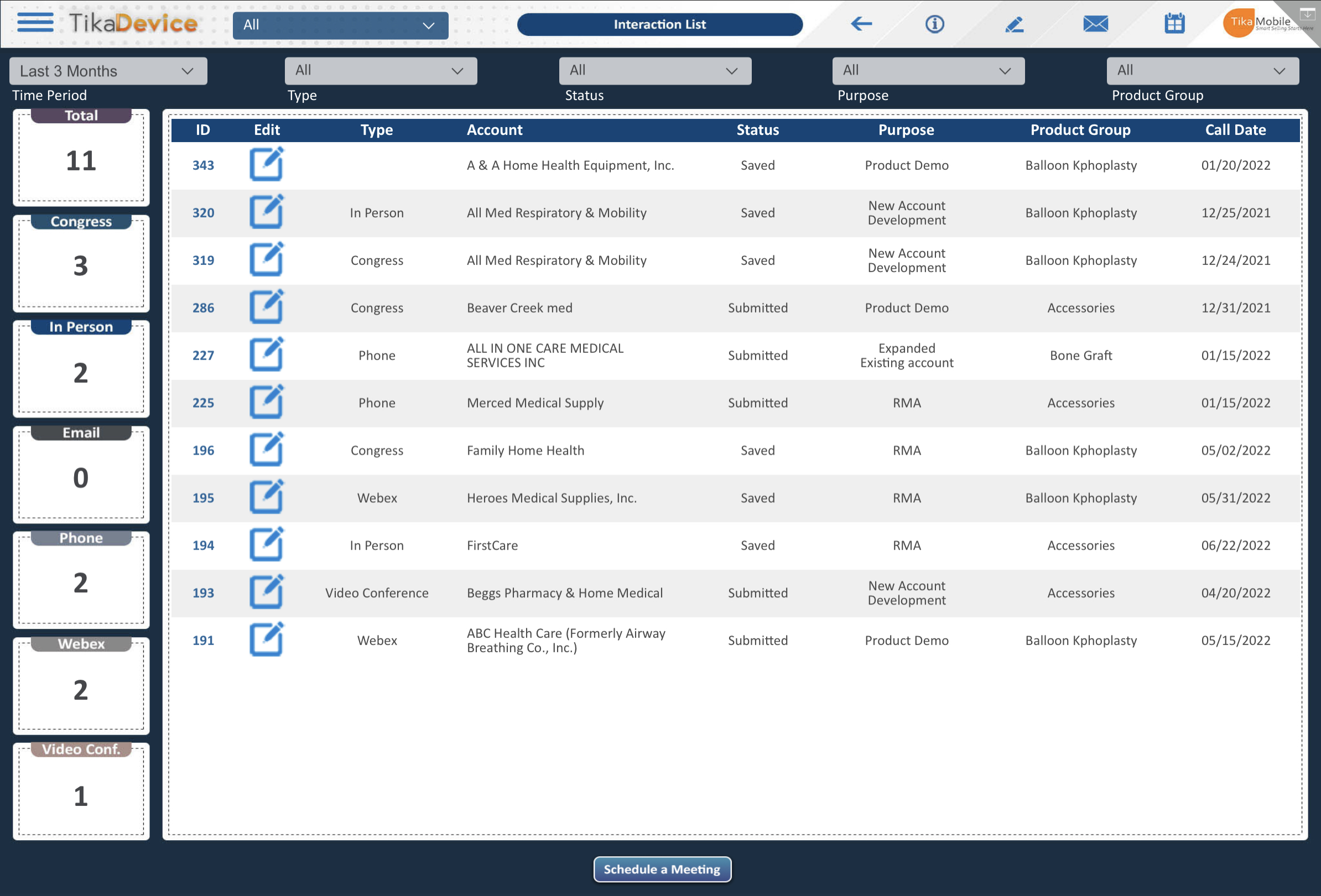Select the Congress count tile
Screen dimensions: 1321x896
point(81,265)
